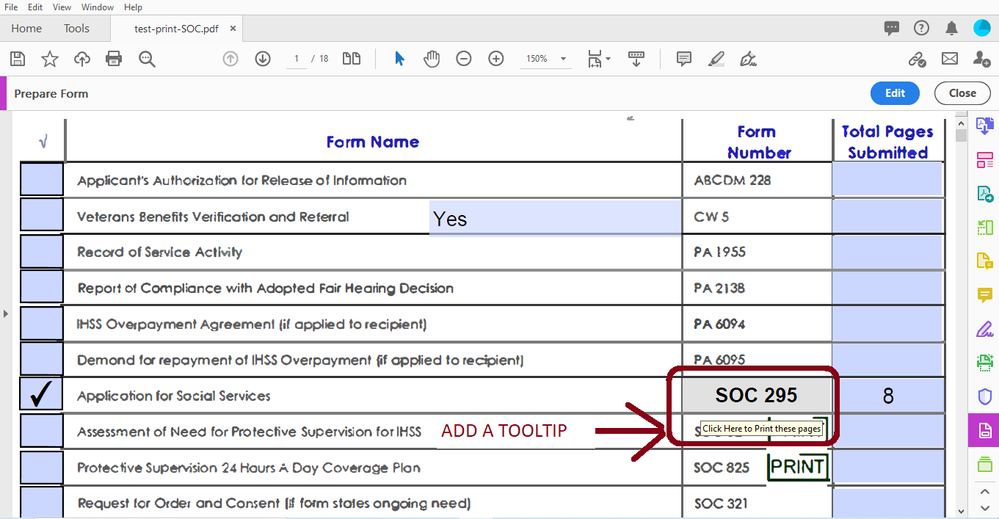The width and height of the screenshot is (999, 519).
Task: Open the Edit menu
Action: click(35, 7)
